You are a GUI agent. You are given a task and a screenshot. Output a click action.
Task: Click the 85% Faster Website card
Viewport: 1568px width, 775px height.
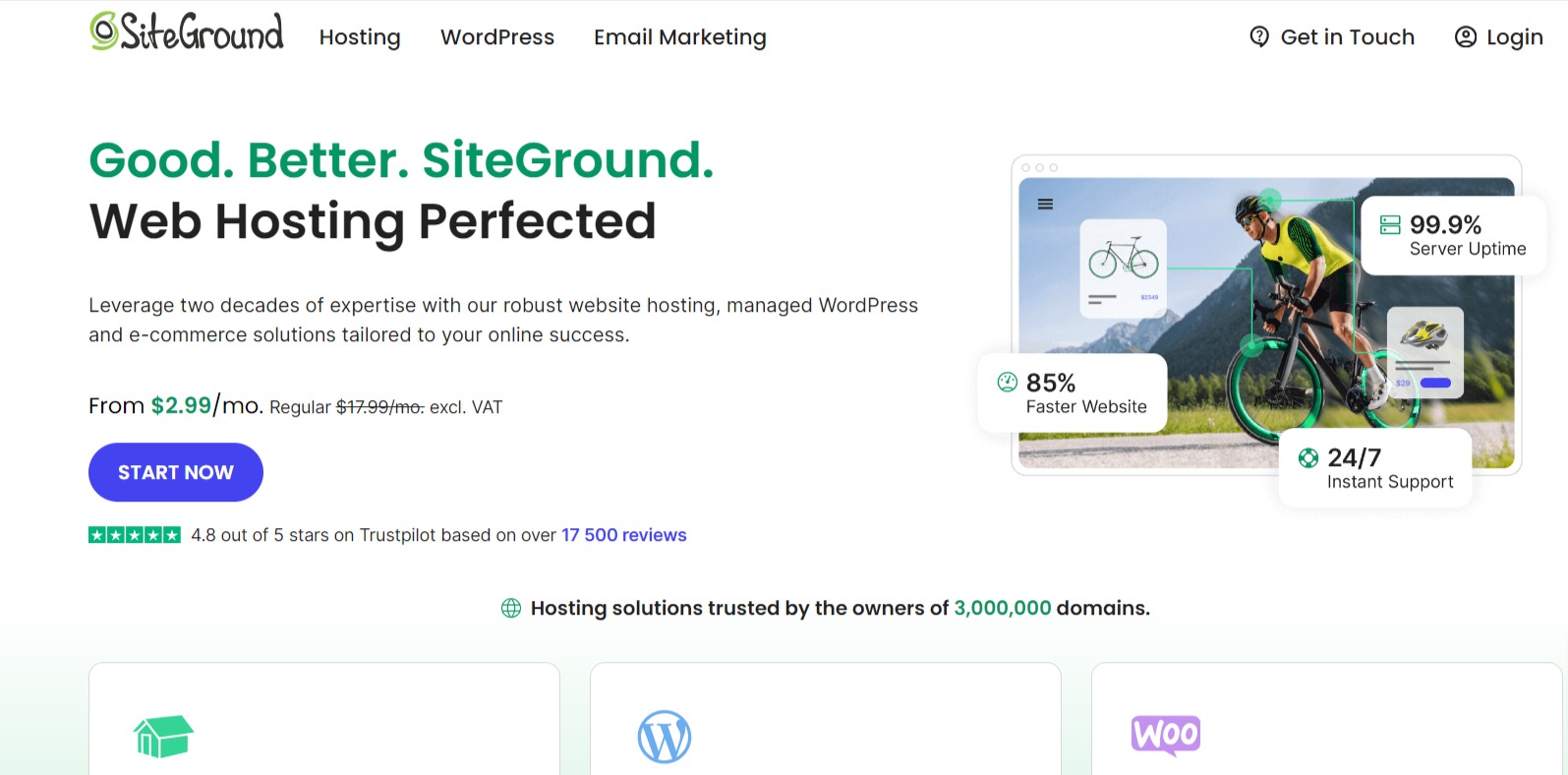(x=1073, y=392)
